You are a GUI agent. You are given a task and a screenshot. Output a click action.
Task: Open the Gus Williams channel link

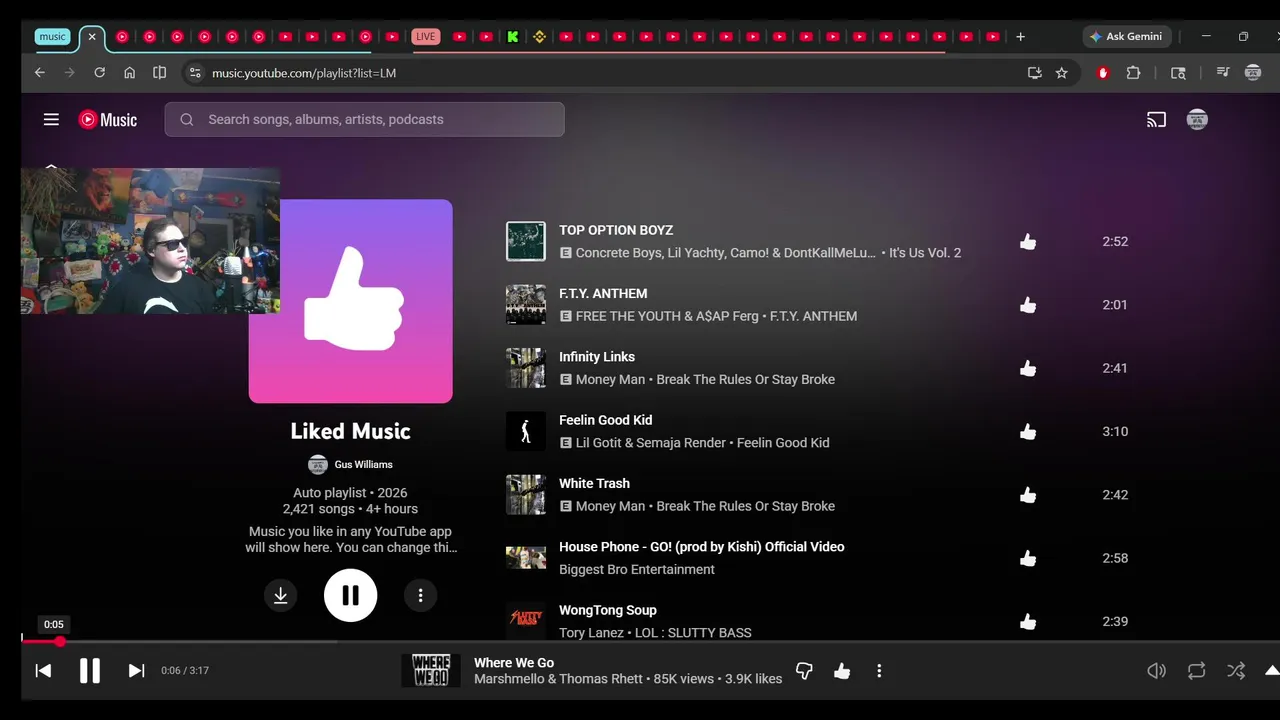pos(363,464)
